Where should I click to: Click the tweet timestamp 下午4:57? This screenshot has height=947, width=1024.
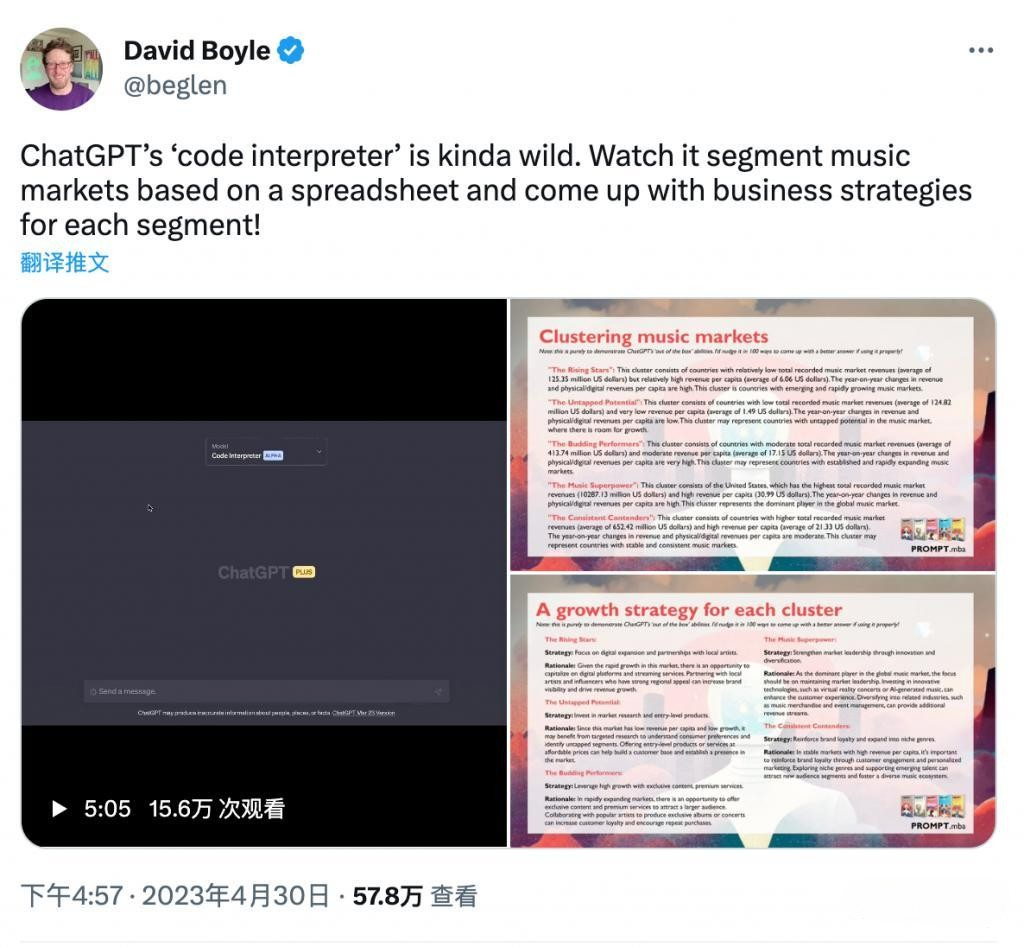point(72,896)
